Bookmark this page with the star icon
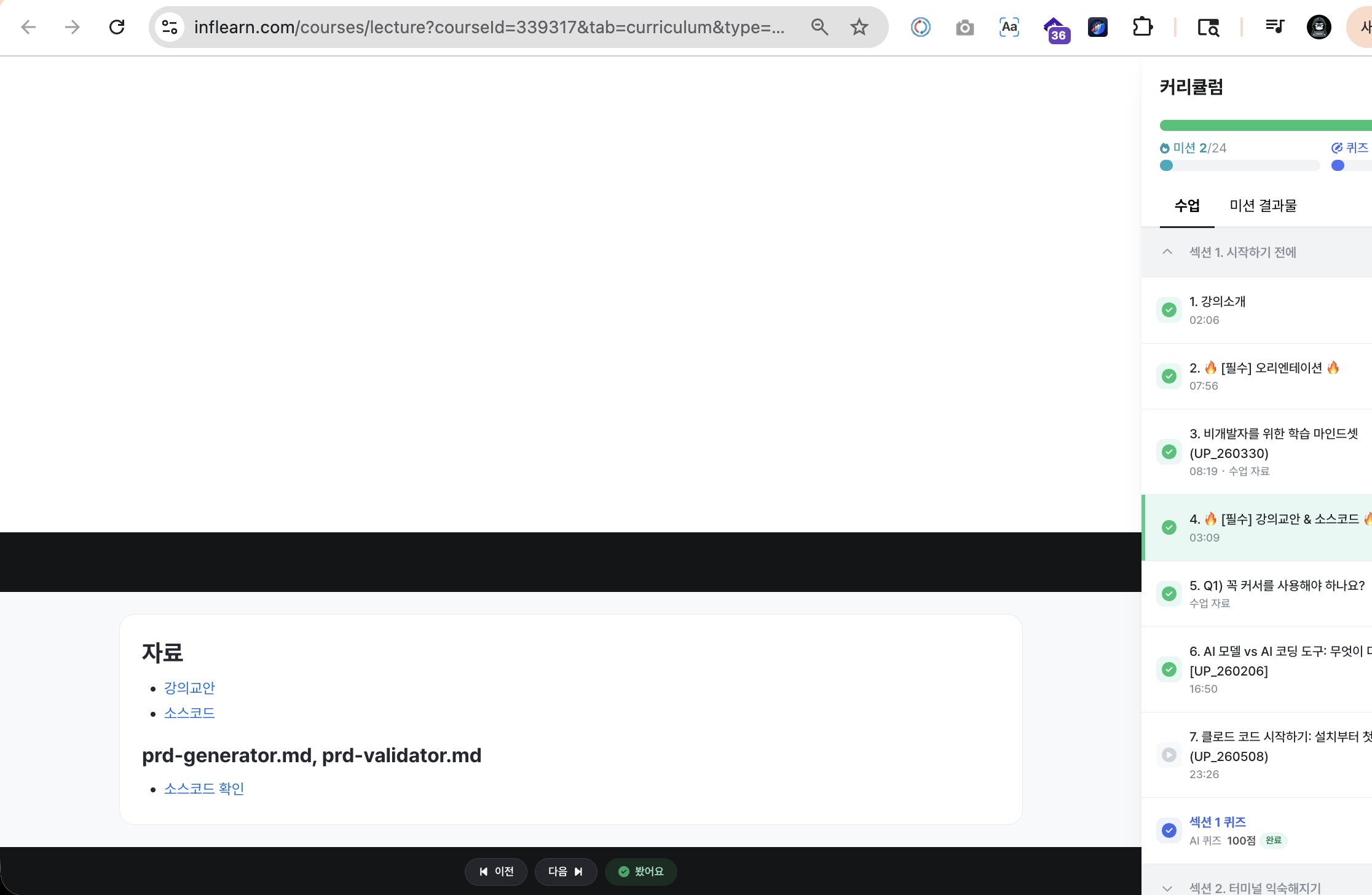Viewport: 1372px width, 895px height. click(x=859, y=27)
